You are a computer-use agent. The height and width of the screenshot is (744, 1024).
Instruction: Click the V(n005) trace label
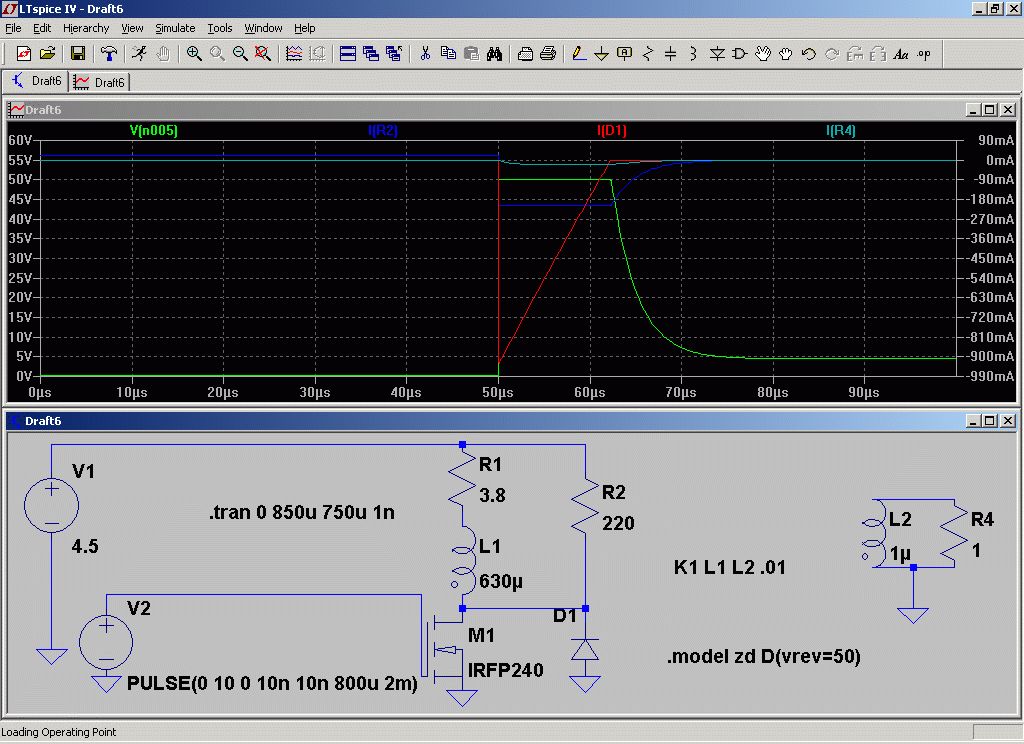click(x=153, y=130)
